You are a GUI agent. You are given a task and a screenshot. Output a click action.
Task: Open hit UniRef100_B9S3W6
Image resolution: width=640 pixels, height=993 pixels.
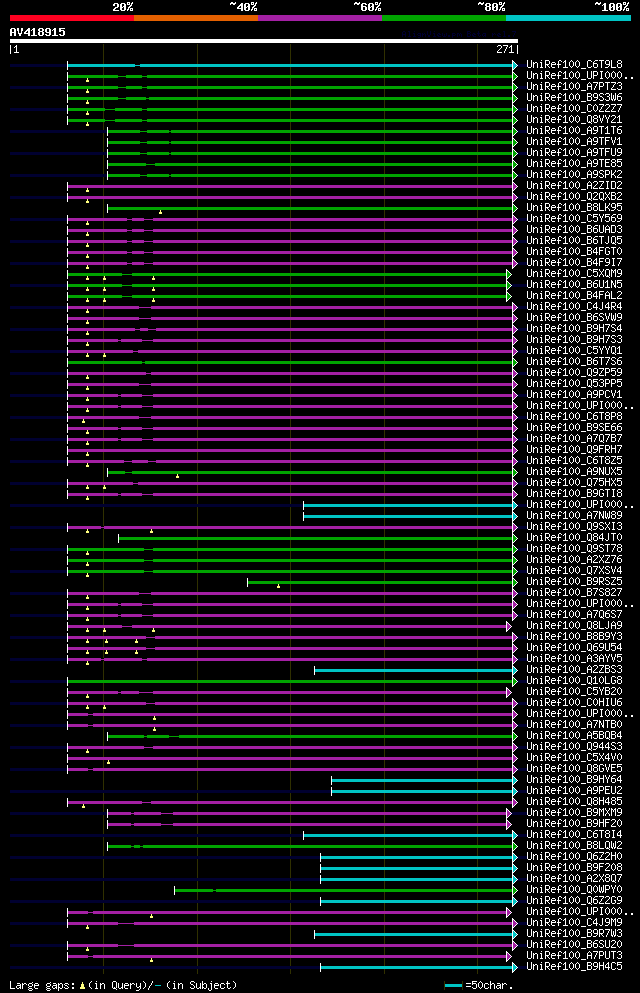coord(574,98)
